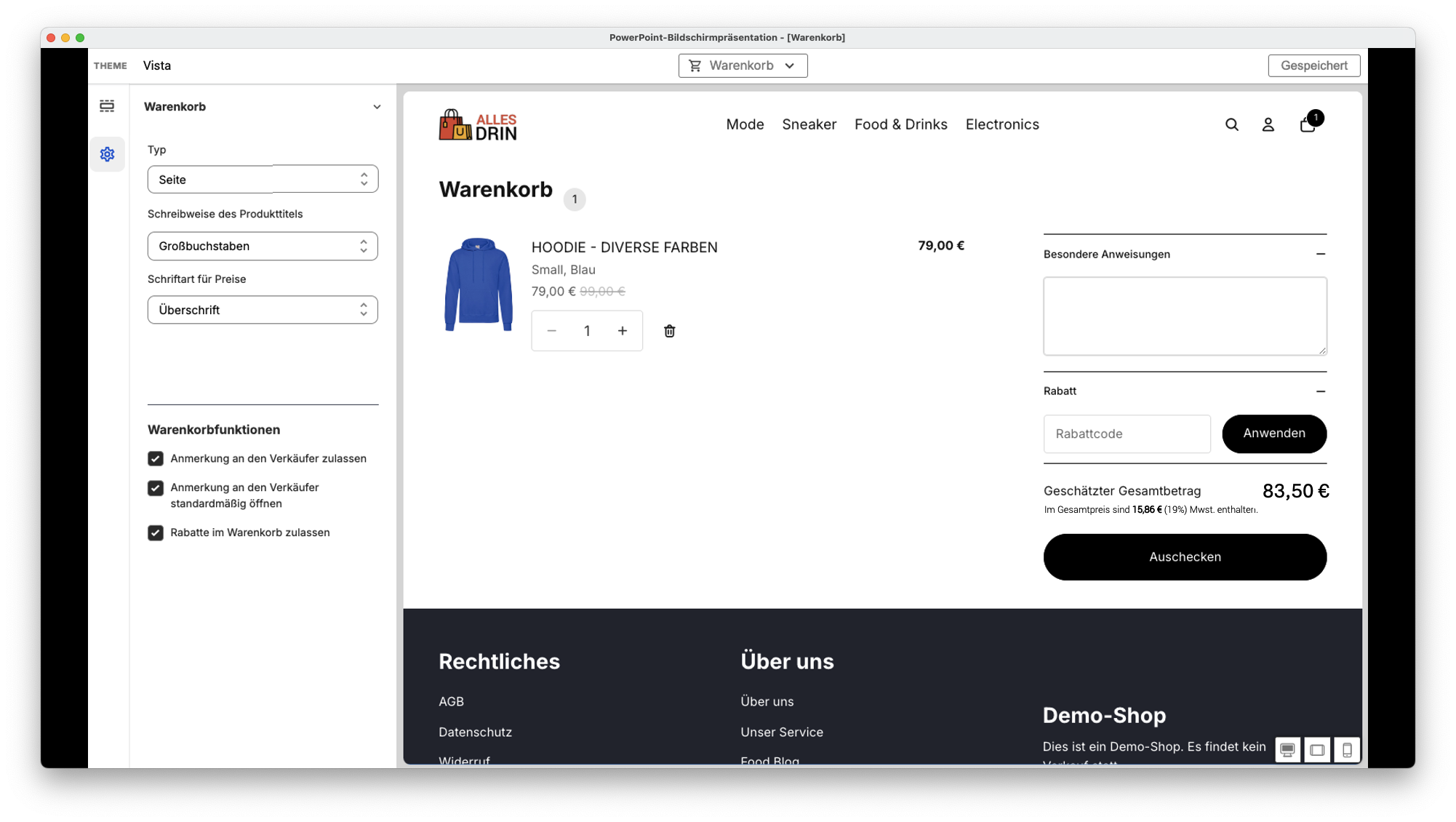Screen dimensions: 1456x822
Task: Open the Sneaker navigation item
Action: click(809, 124)
